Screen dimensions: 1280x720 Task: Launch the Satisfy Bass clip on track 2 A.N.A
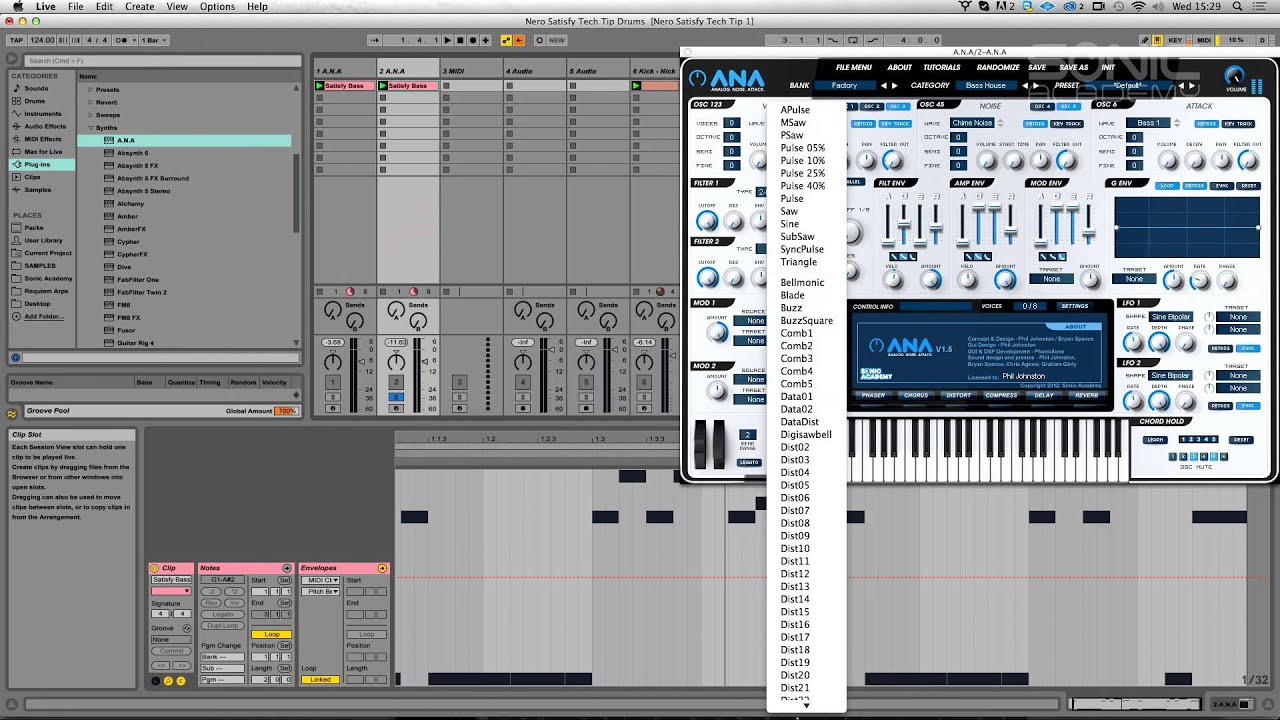pos(384,86)
